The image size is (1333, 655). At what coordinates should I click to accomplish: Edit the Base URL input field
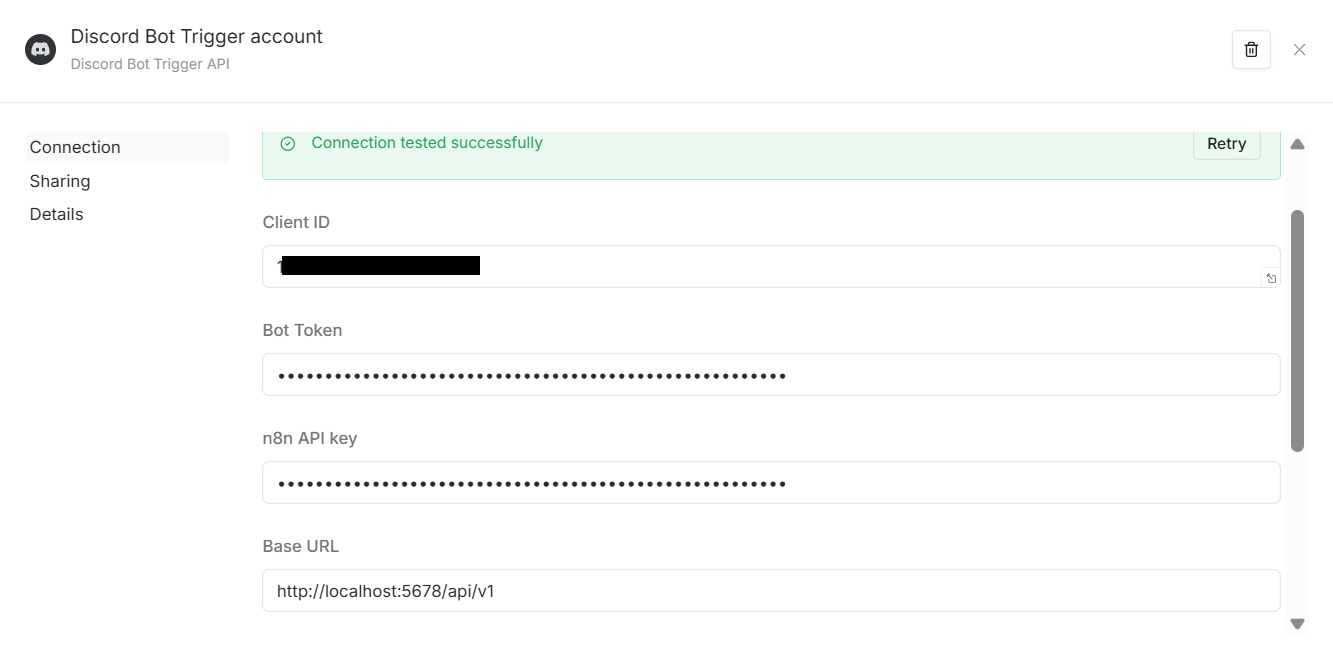[771, 591]
